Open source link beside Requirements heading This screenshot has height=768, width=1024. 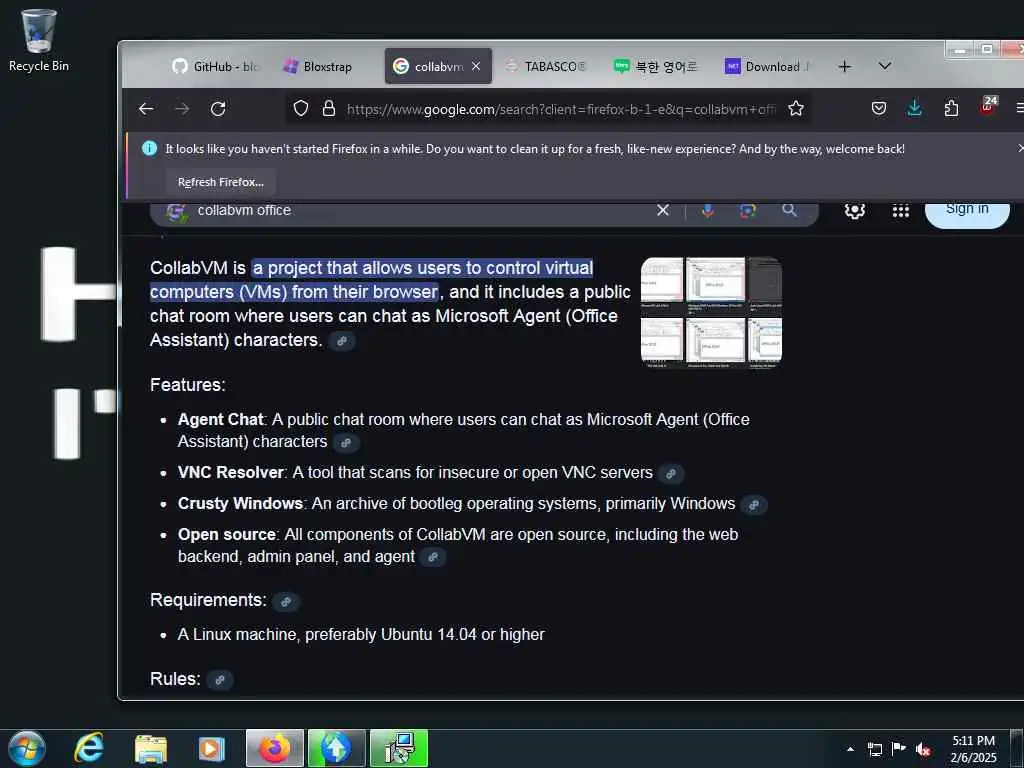(x=286, y=601)
